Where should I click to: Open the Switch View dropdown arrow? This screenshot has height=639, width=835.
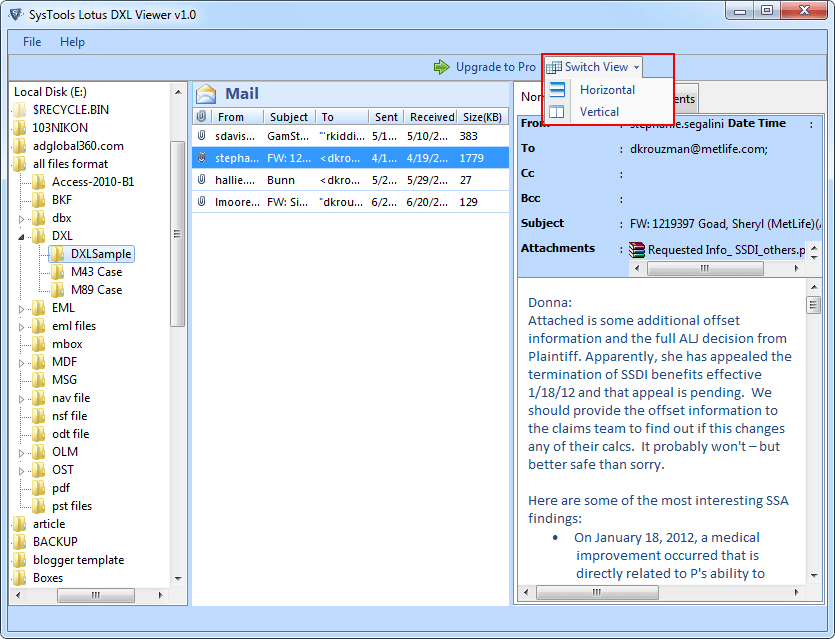point(636,68)
